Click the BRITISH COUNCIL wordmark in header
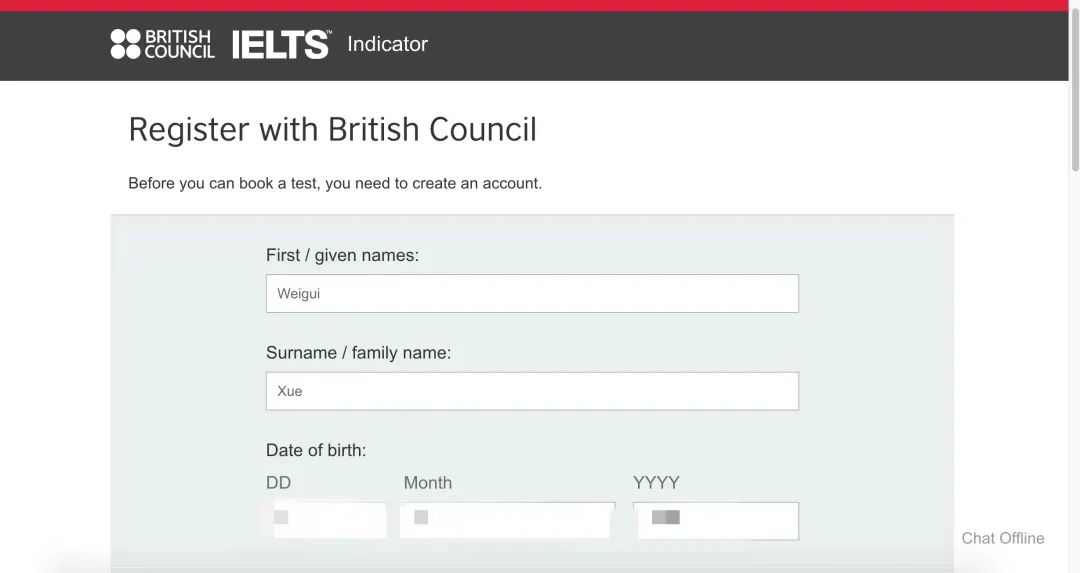1080x573 pixels. coord(179,44)
